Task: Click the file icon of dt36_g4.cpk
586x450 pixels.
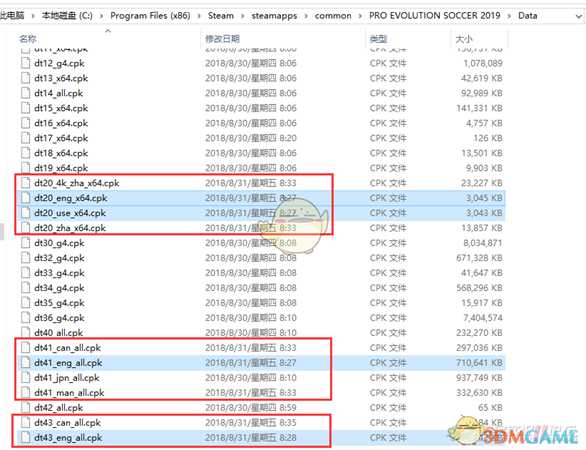Action: tap(25, 318)
